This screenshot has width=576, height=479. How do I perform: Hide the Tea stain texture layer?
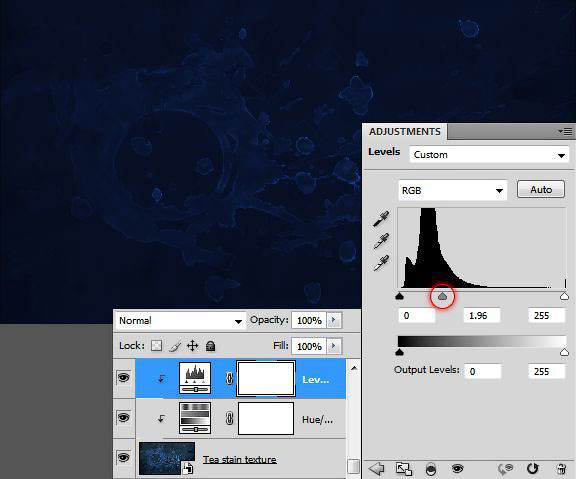point(123,457)
